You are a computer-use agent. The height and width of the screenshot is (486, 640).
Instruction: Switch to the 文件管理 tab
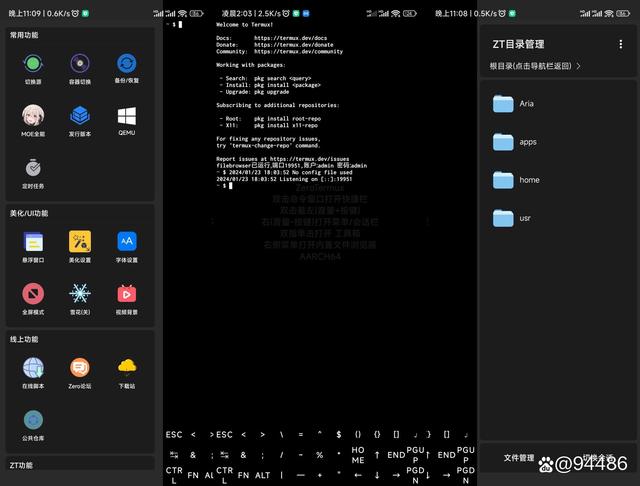[x=519, y=458]
